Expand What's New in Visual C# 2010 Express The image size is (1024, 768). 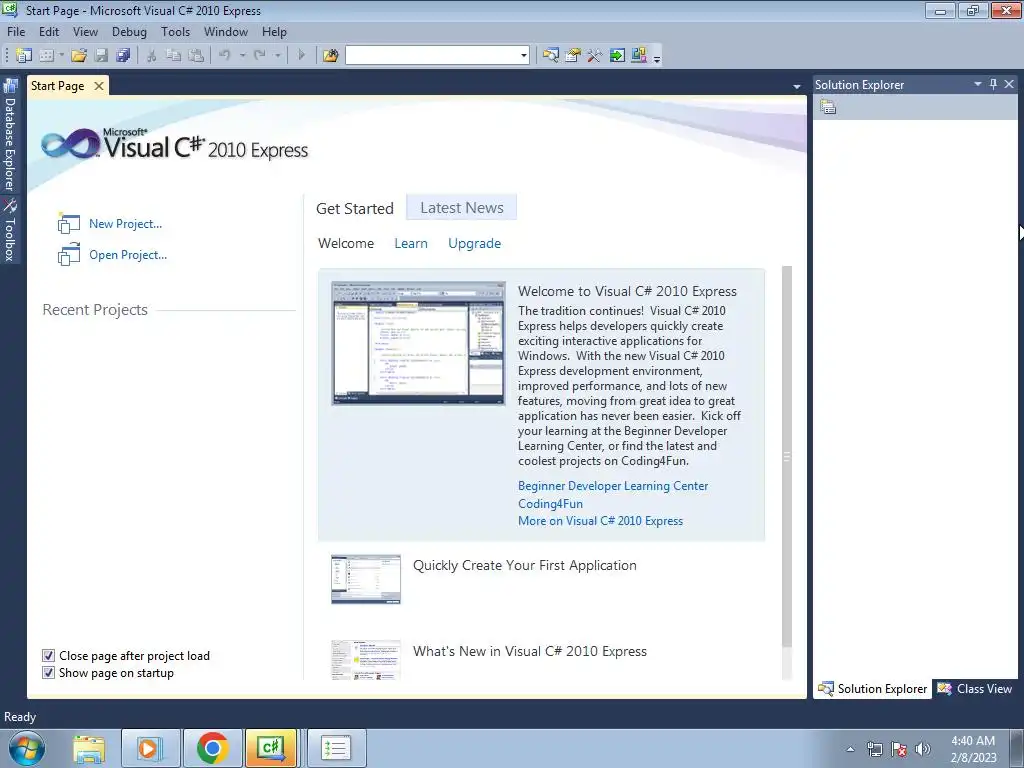pos(530,651)
